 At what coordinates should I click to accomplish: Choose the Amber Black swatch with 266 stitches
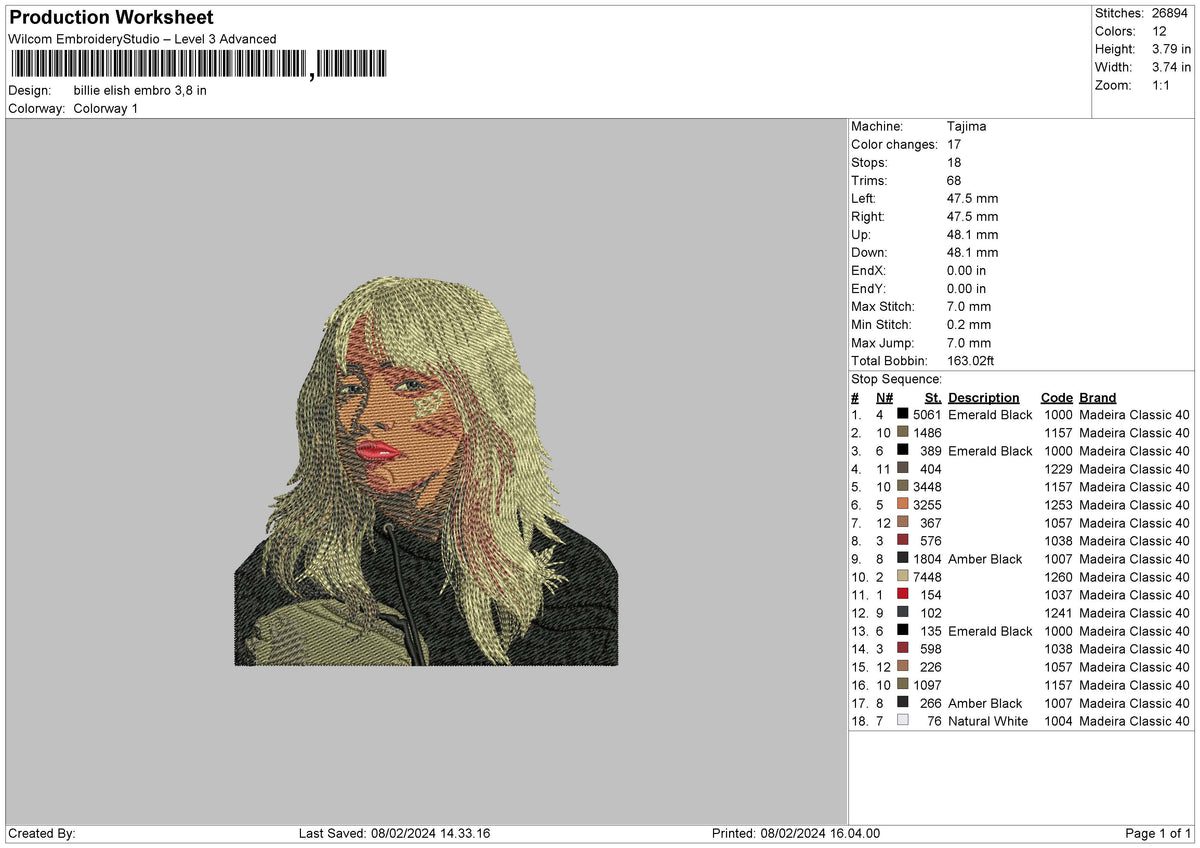click(x=903, y=702)
